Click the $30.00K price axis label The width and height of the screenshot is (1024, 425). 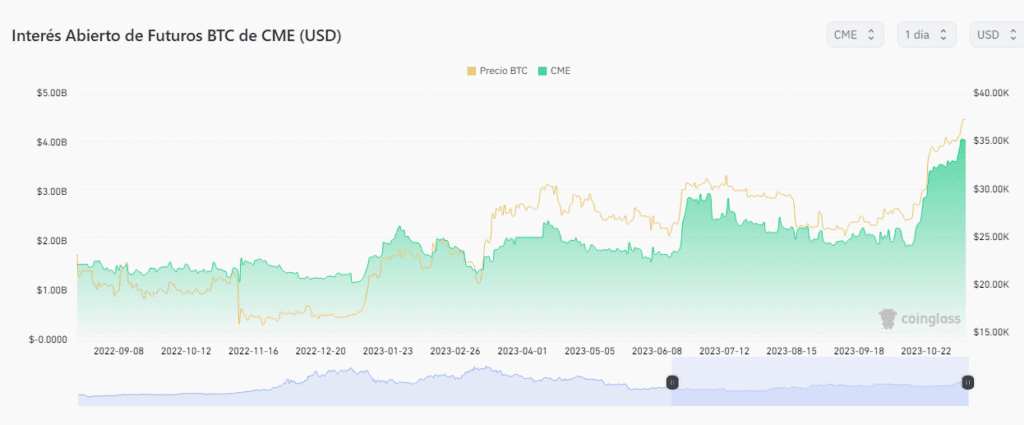pyautogui.click(x=991, y=189)
